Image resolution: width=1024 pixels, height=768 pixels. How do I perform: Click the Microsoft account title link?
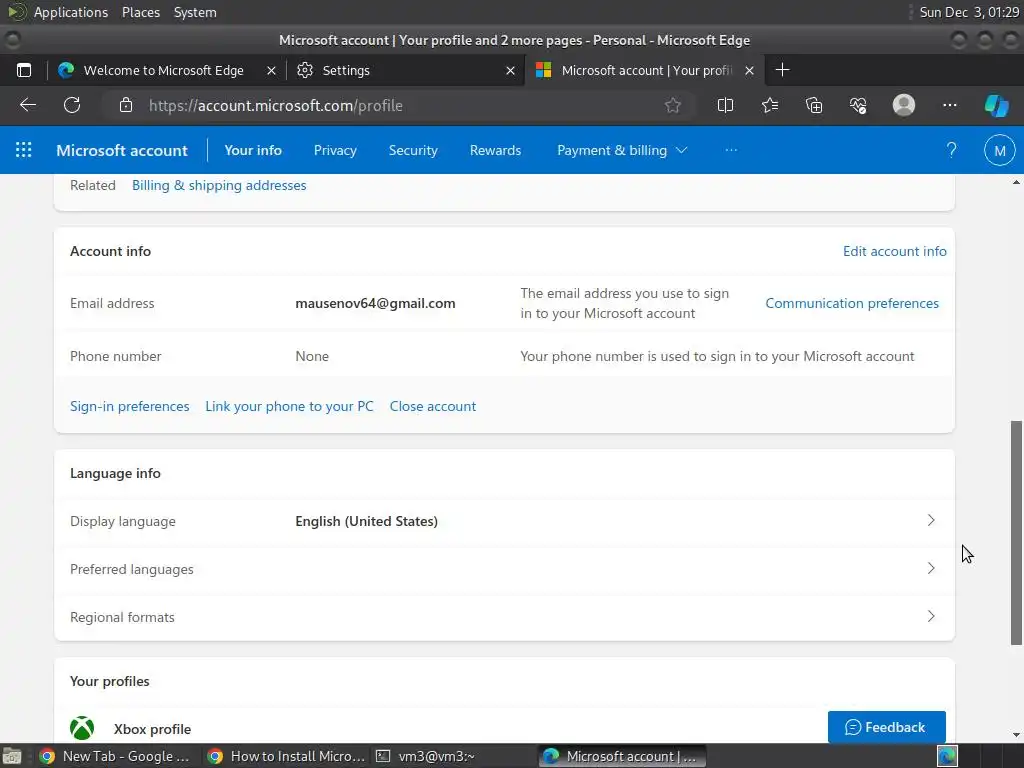click(x=122, y=150)
